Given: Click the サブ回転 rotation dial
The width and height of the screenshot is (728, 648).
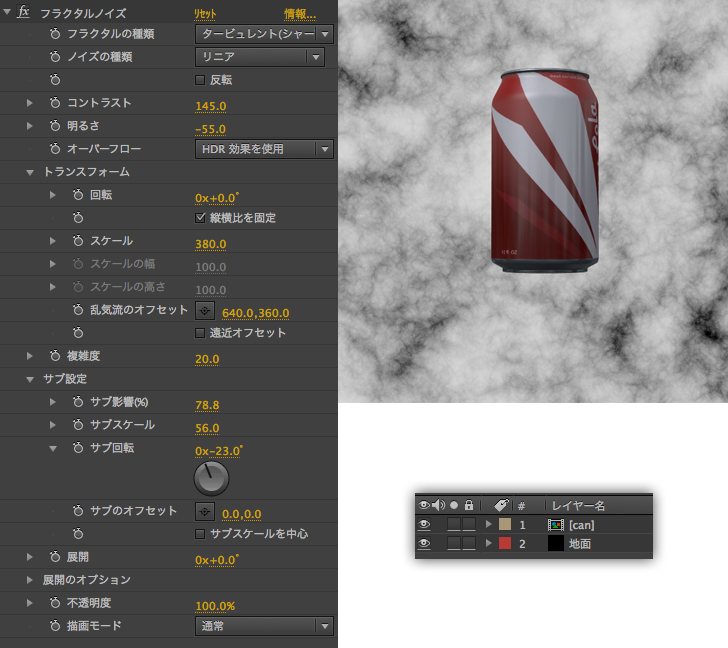Looking at the screenshot, I should (x=211, y=479).
